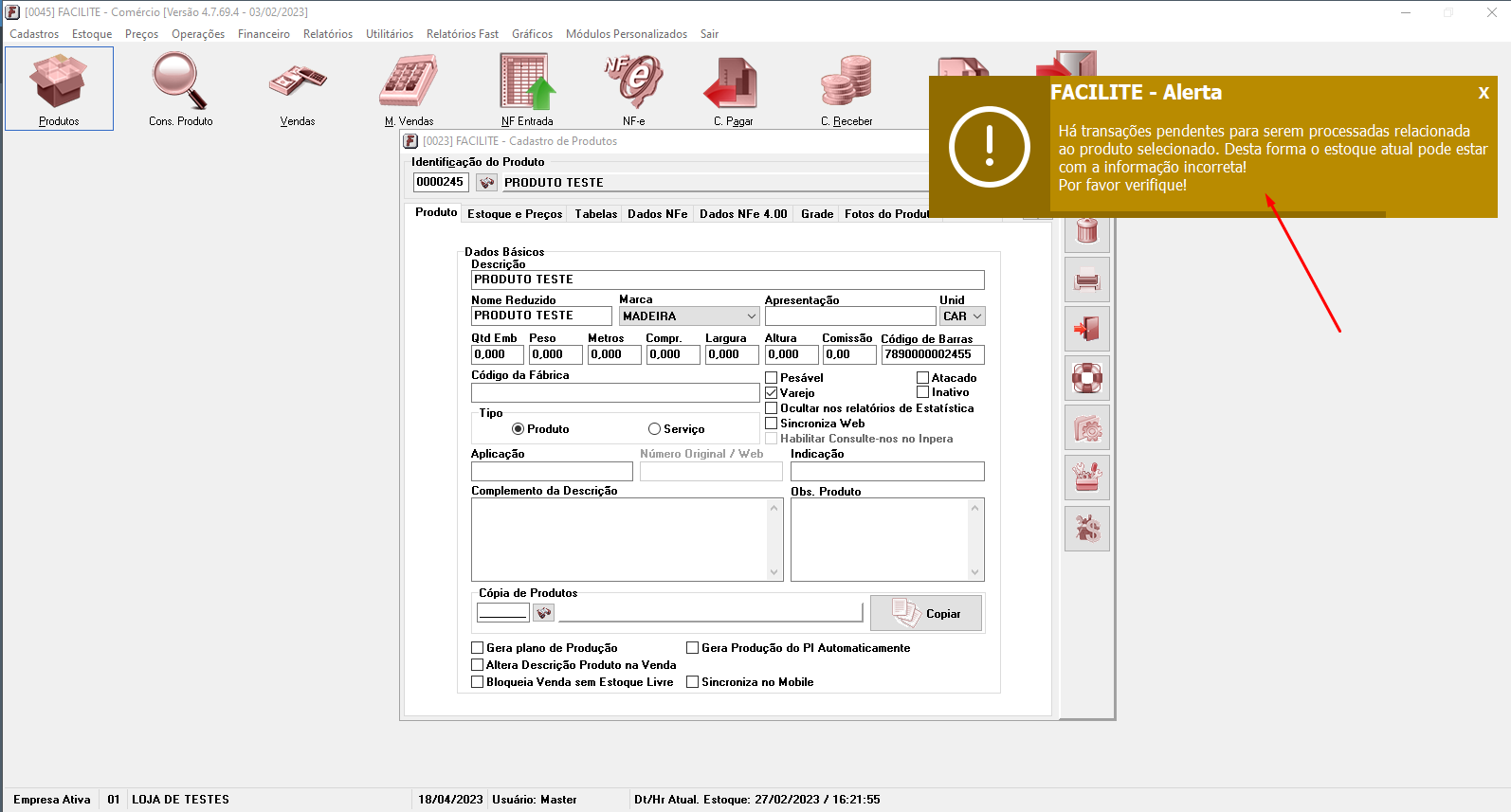The image size is (1511, 812).
Task: Toggle the Pesável checkbox
Action: [x=772, y=378]
